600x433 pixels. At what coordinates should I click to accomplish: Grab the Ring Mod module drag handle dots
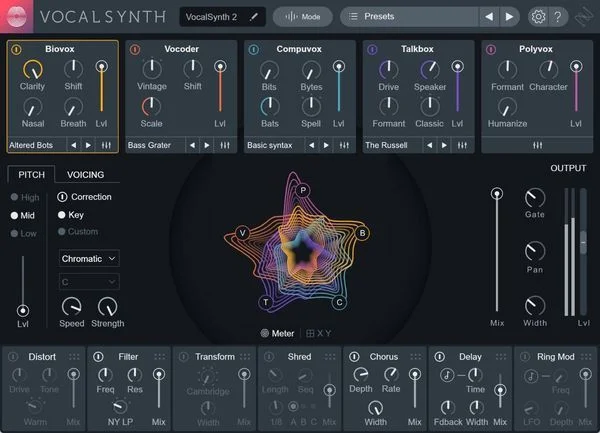pos(586,357)
